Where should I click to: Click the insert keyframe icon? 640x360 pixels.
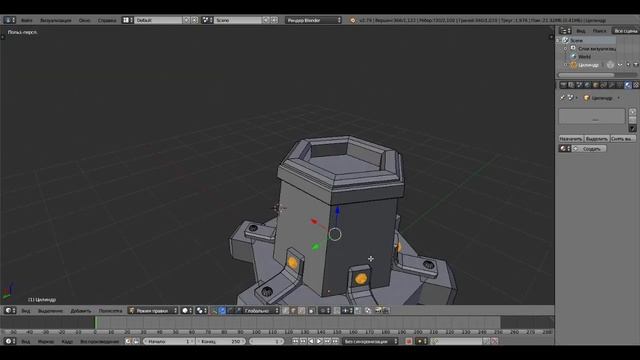(x=486, y=341)
